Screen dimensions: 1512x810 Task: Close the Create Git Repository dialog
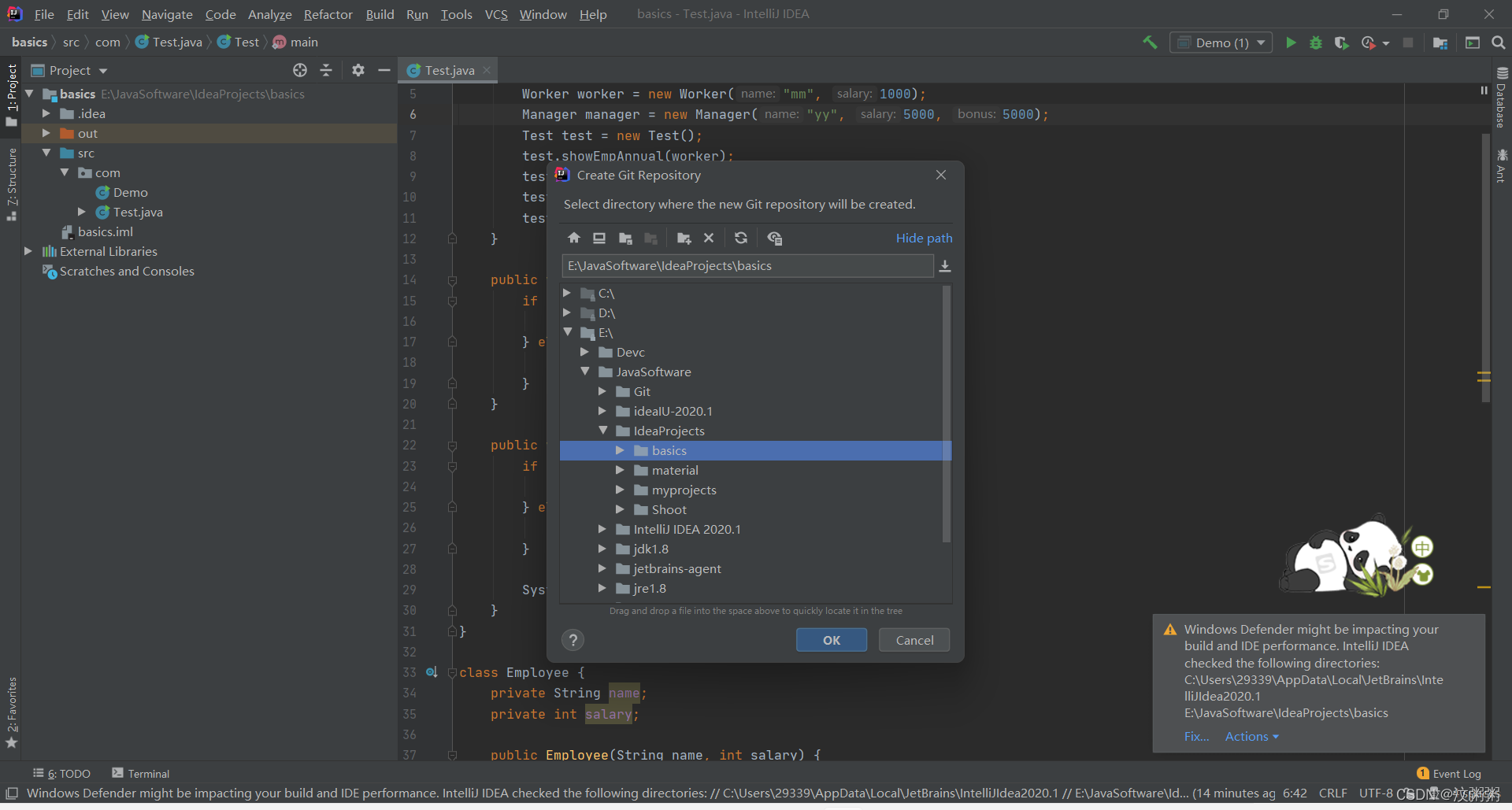(x=941, y=175)
